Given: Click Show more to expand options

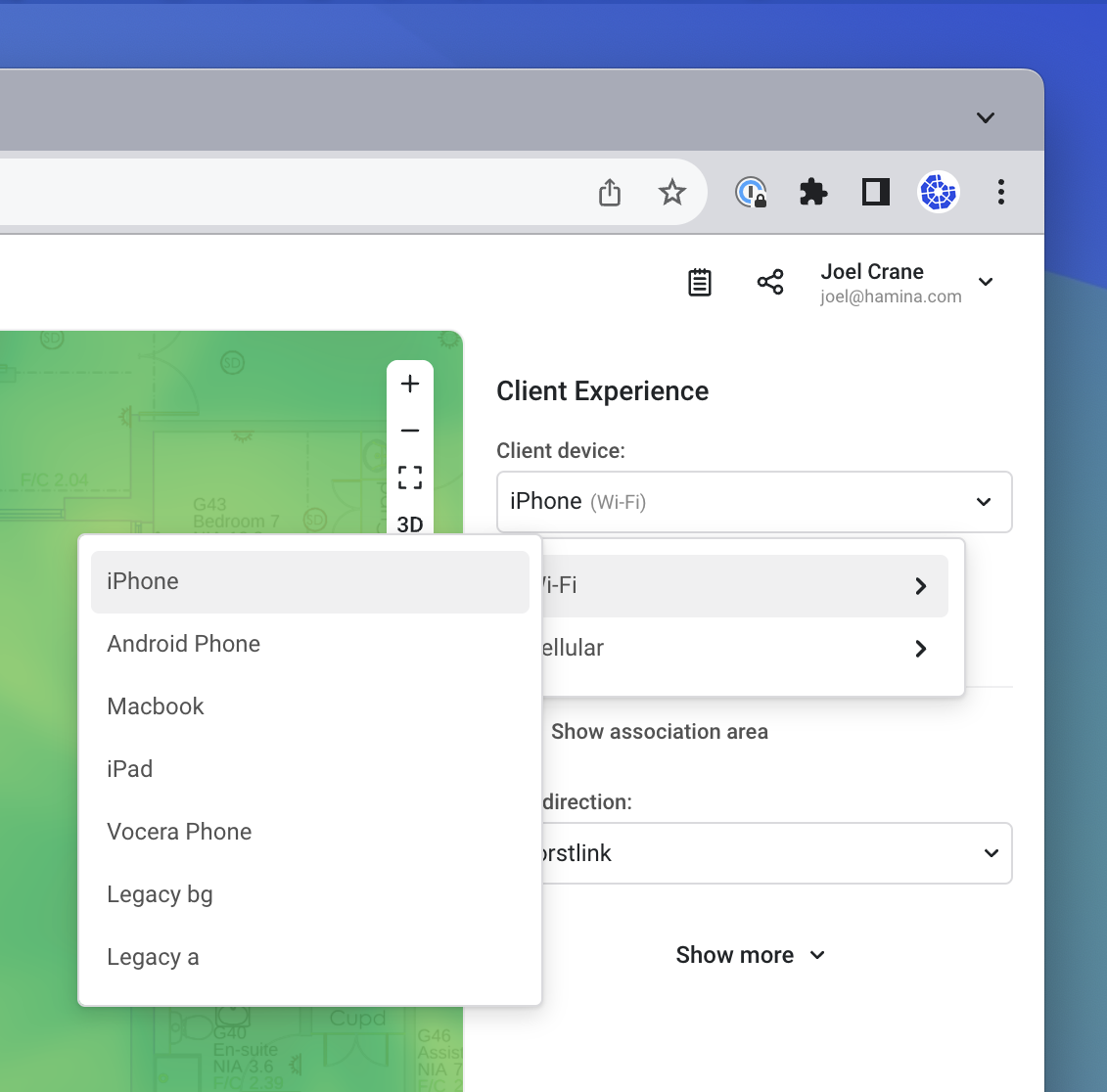Looking at the screenshot, I should (x=750, y=955).
